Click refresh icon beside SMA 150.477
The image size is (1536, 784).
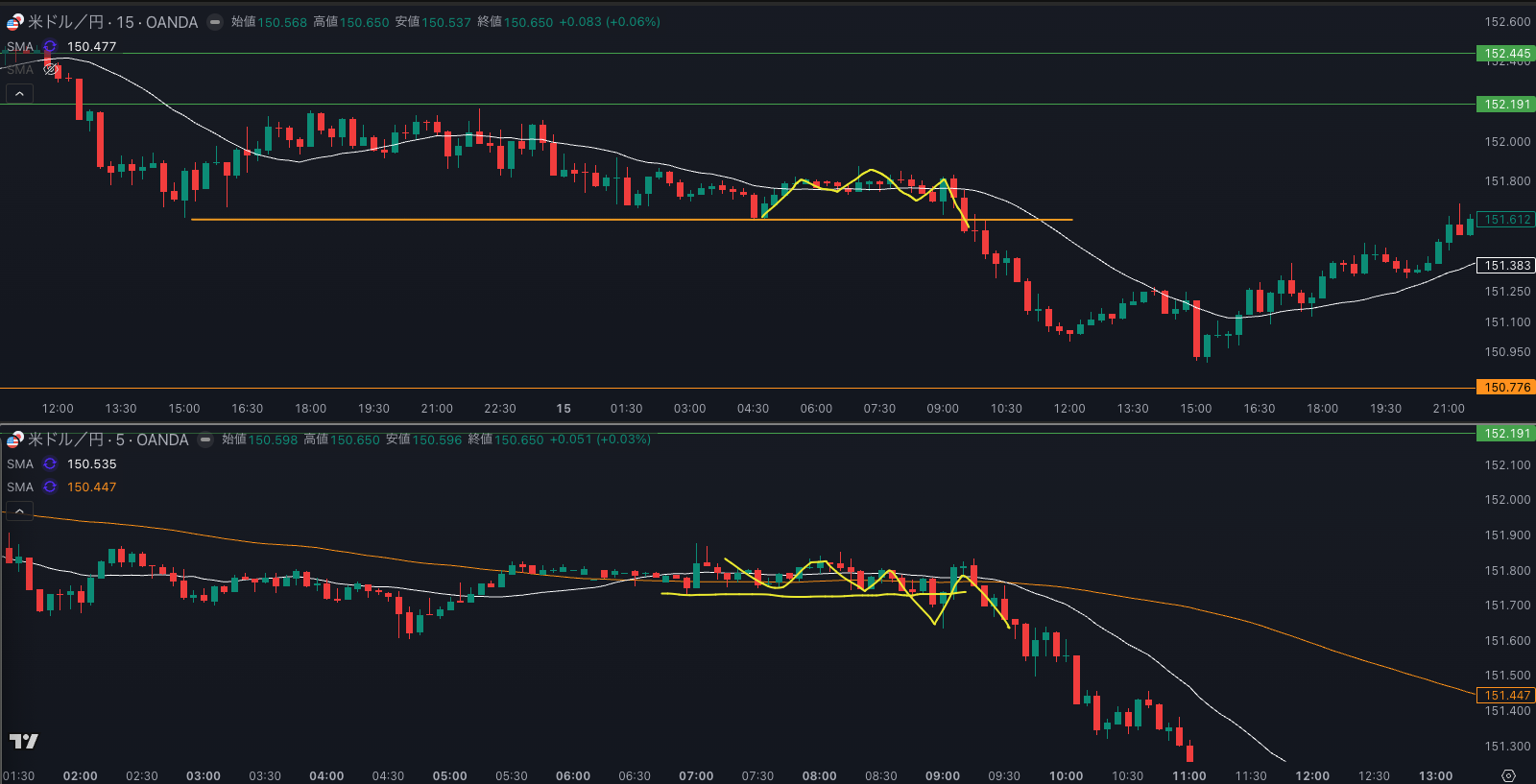(50, 46)
